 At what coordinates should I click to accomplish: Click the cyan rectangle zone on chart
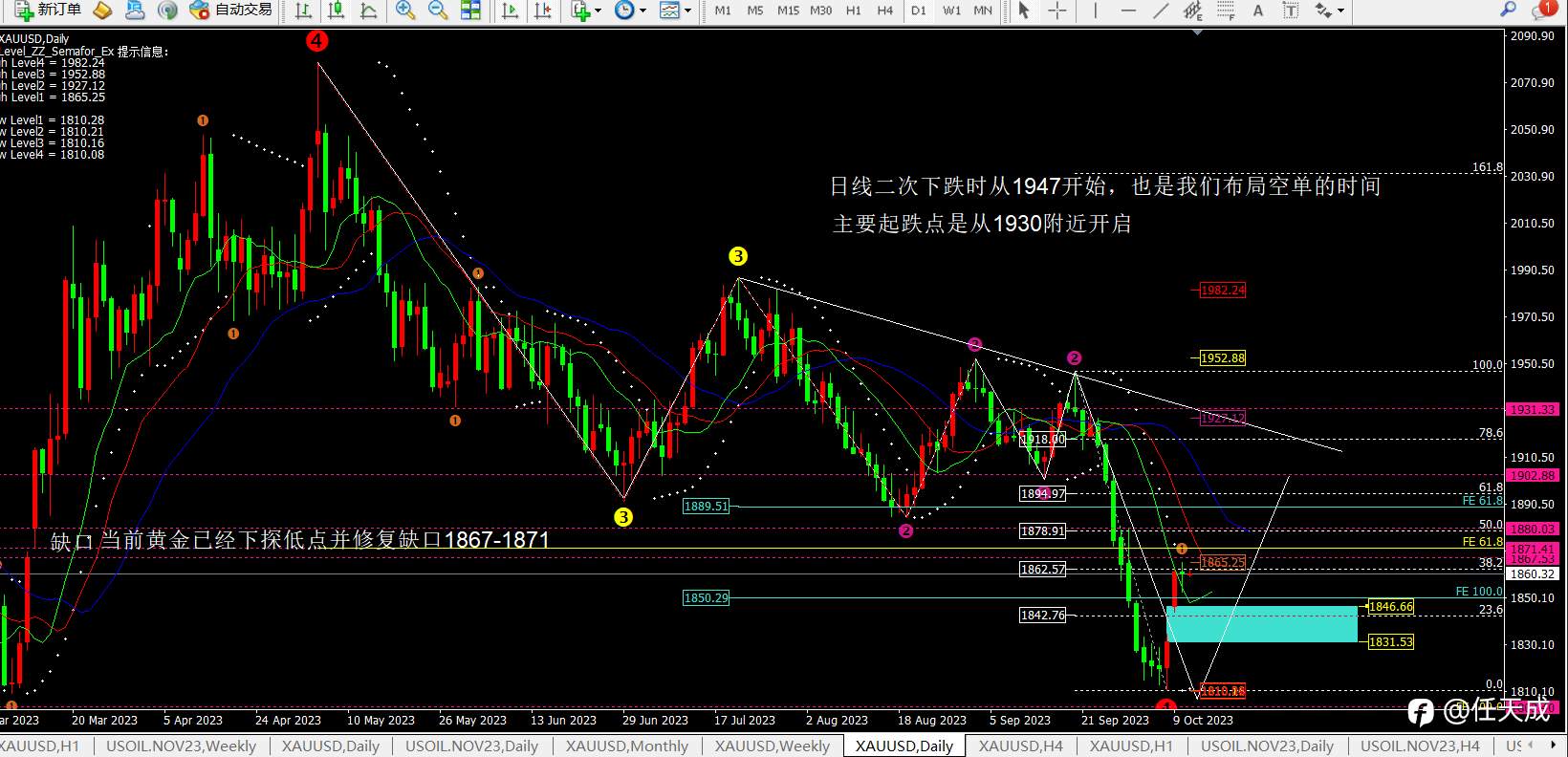(x=1262, y=623)
